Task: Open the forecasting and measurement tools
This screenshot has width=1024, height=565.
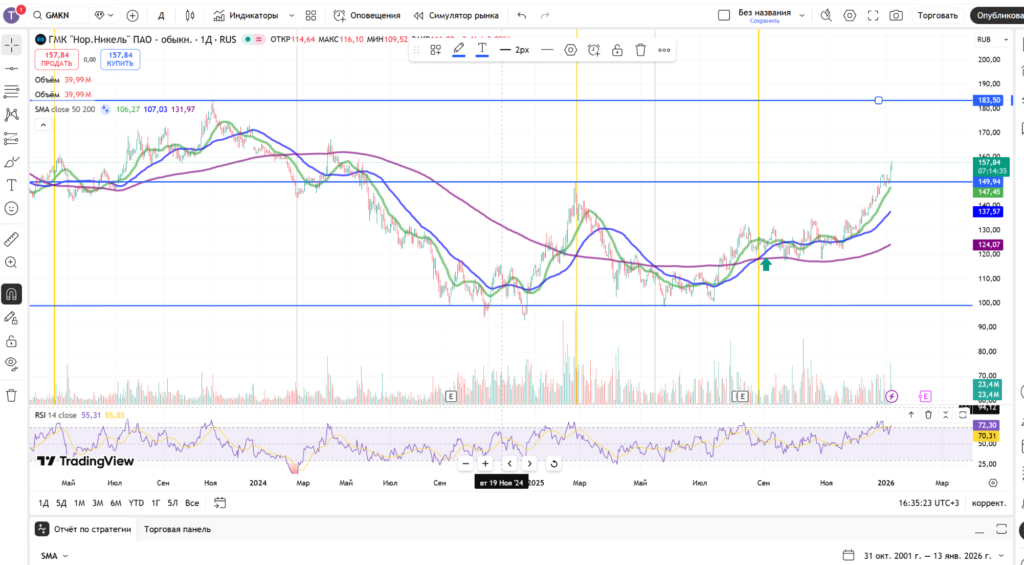Action: coord(11,138)
